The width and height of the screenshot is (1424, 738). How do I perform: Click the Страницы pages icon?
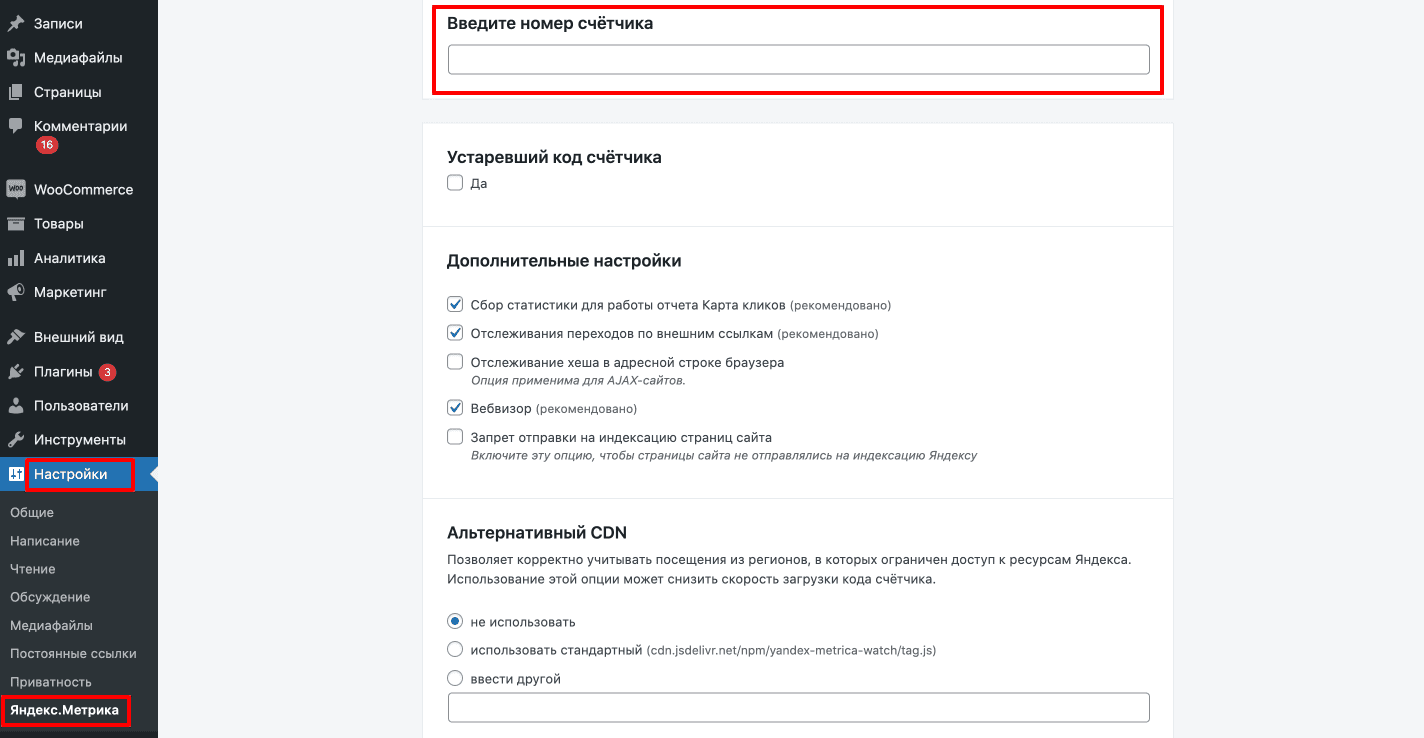16,92
